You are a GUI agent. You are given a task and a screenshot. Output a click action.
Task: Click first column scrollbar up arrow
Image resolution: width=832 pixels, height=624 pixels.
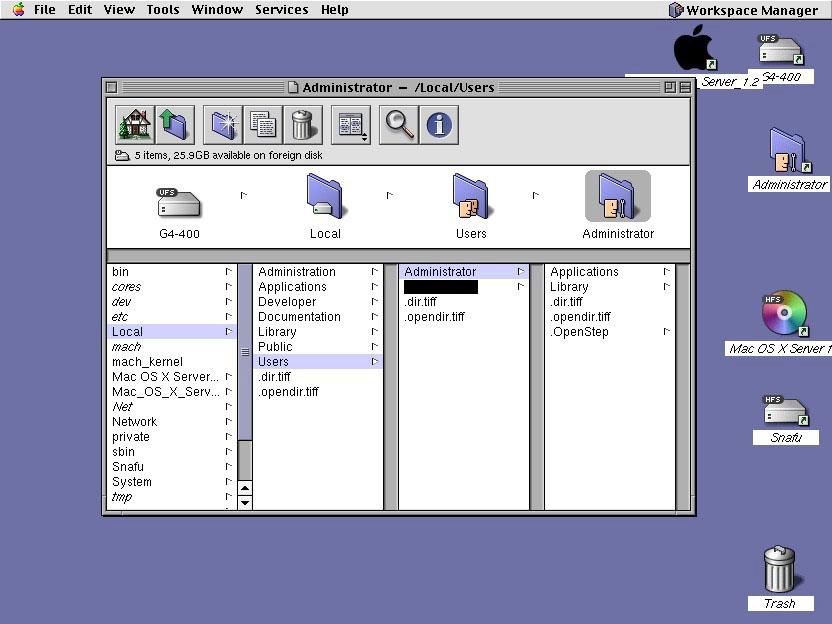pyautogui.click(x=245, y=488)
